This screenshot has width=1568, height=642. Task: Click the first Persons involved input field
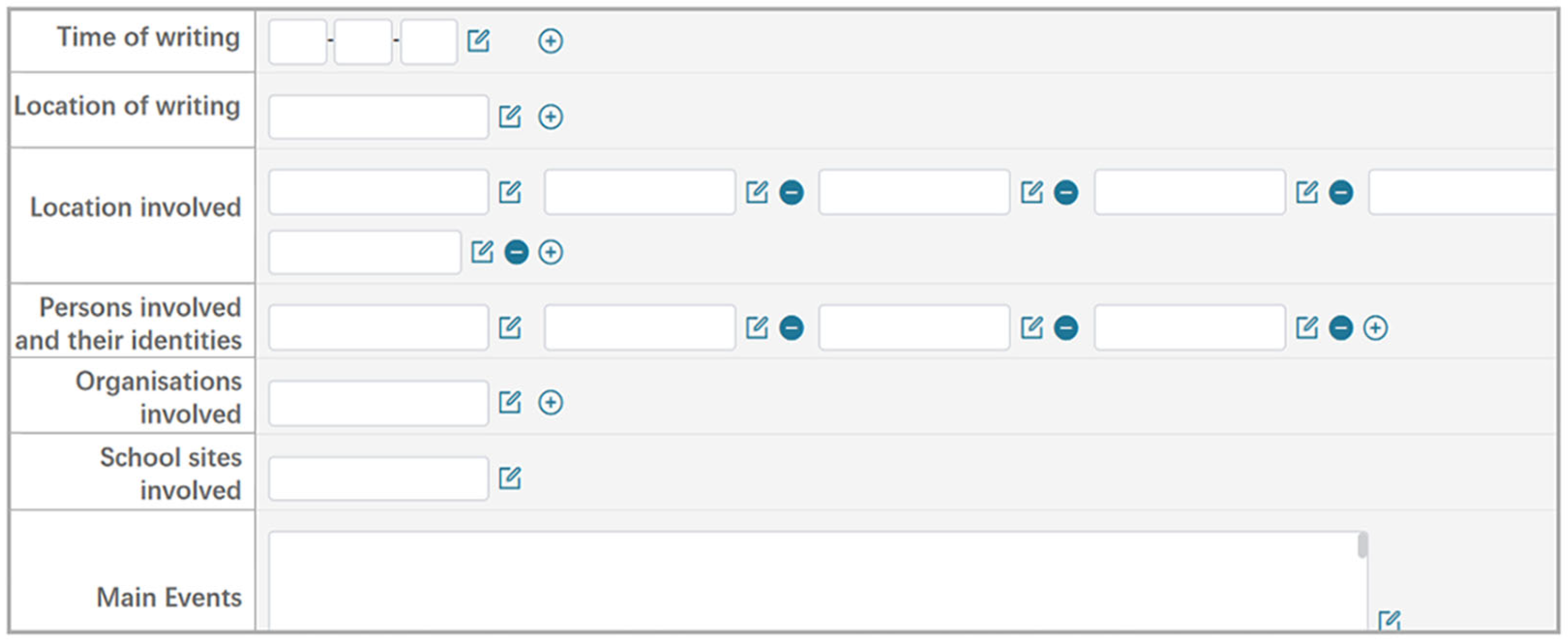(378, 328)
